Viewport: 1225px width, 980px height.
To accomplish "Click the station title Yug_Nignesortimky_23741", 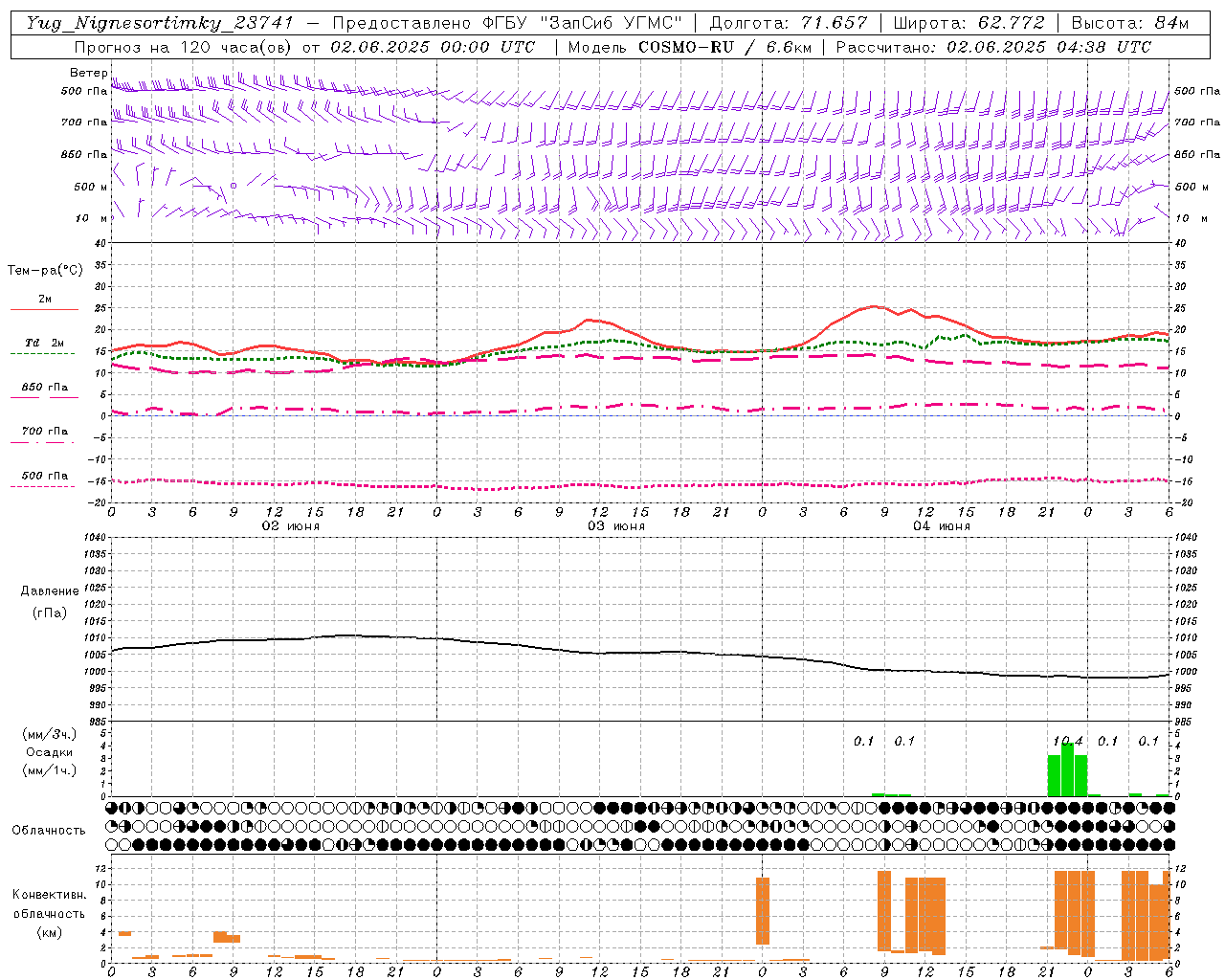I will pyautogui.click(x=159, y=23).
